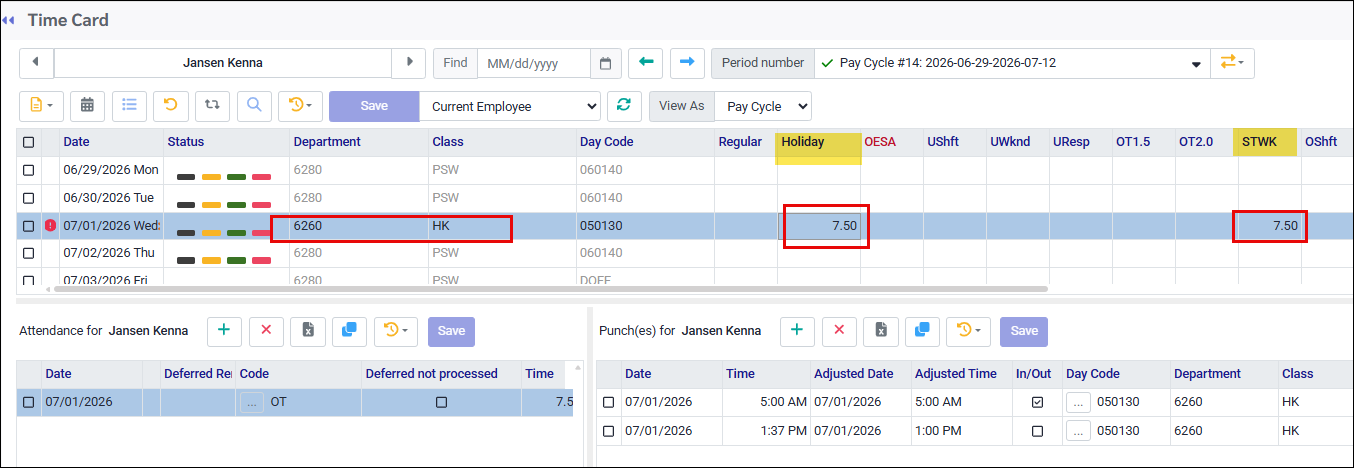
Task: Sort by the Date column header
Action: (x=110, y=142)
